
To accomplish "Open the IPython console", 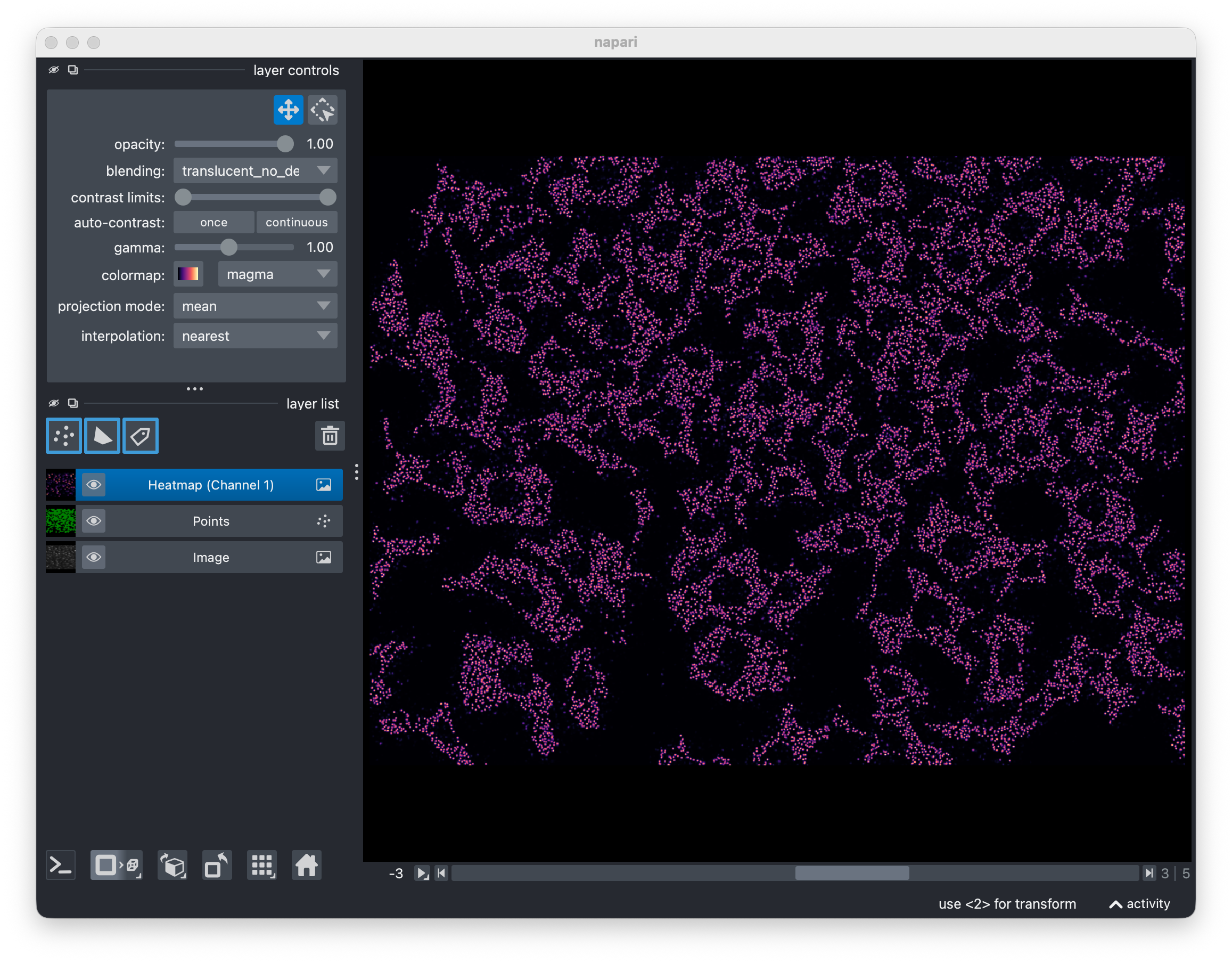I will click(60, 865).
